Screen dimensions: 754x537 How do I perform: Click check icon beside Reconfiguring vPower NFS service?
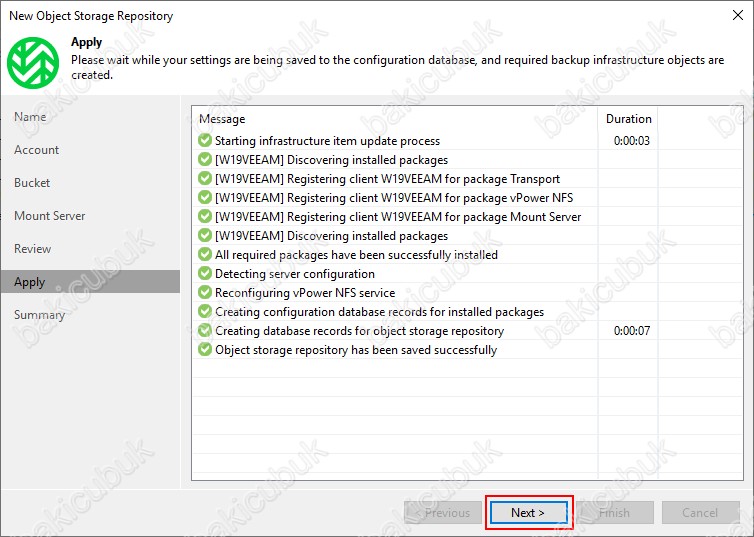click(x=205, y=292)
